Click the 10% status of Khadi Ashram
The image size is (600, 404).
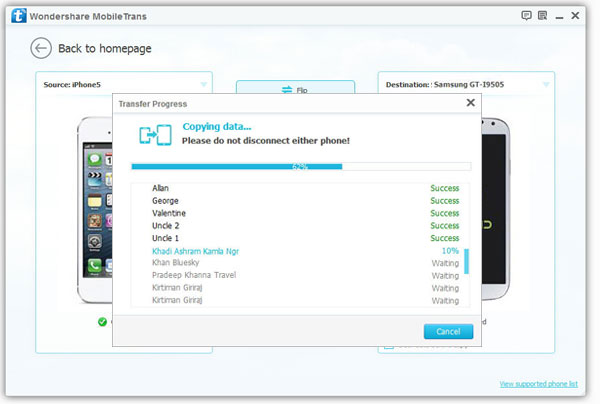[x=450, y=251]
